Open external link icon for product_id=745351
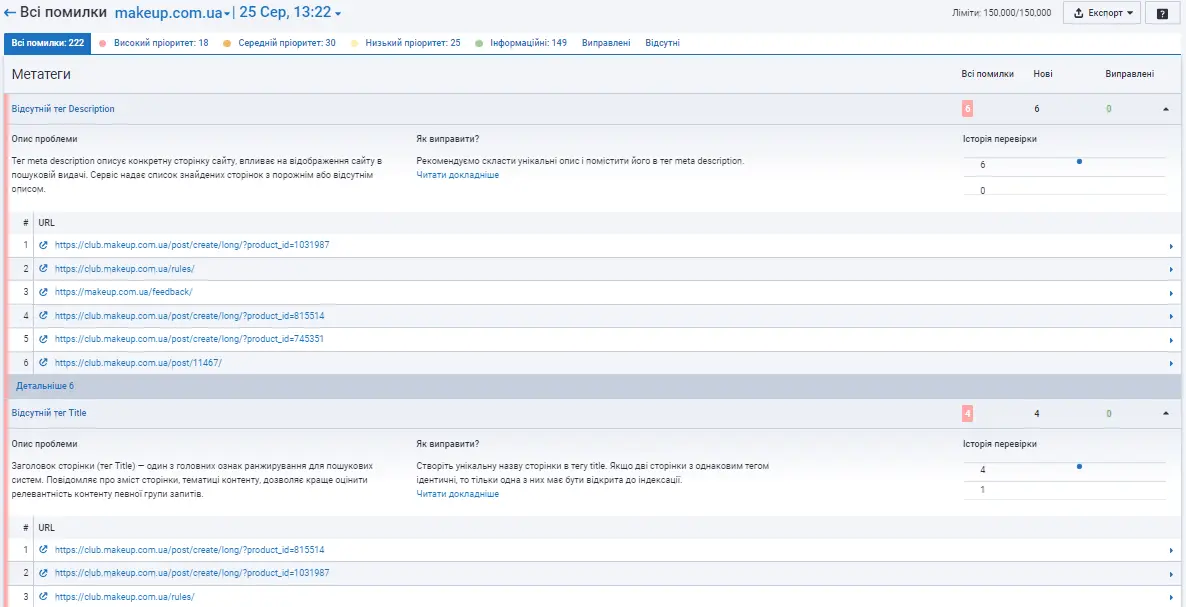1186x607 pixels. tap(43, 339)
